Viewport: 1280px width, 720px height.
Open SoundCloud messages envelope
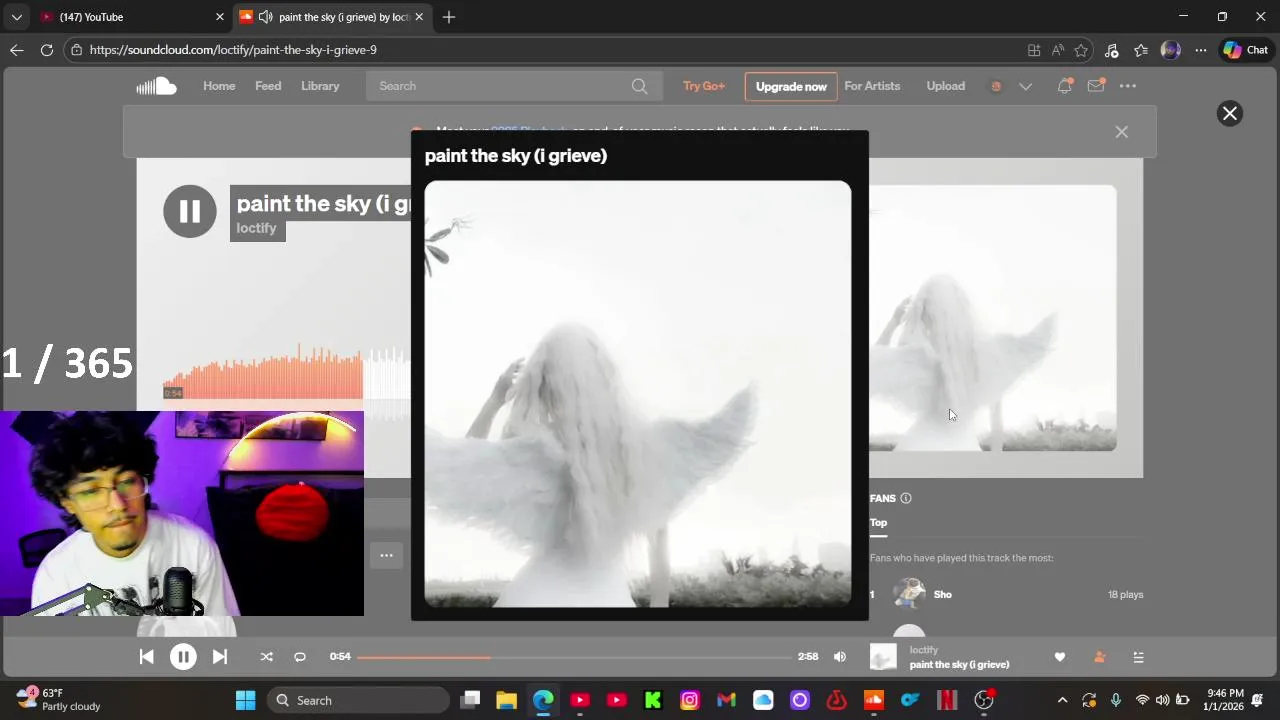(x=1096, y=86)
